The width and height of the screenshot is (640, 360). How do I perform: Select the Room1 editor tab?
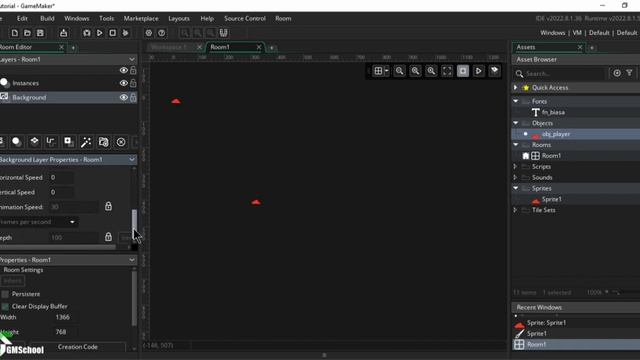tap(220, 47)
